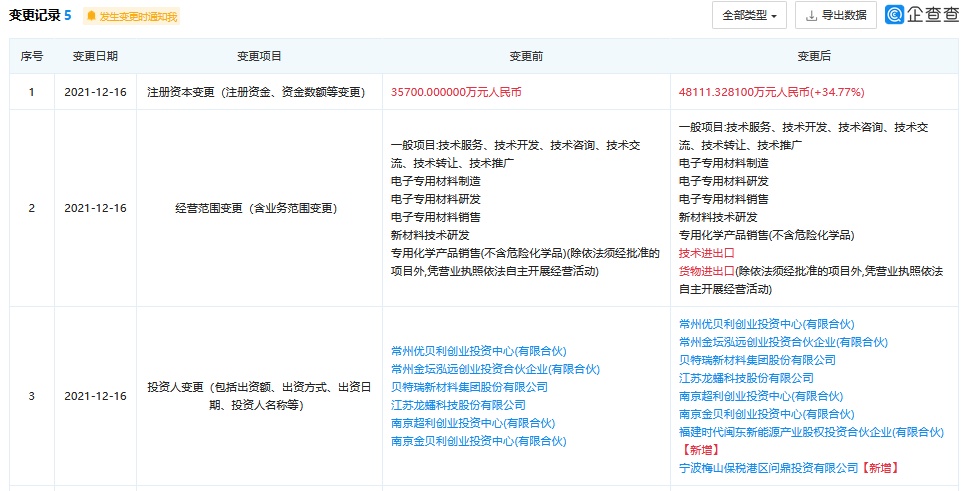The image size is (964, 491).
Task: Open 宁波梅山保税港区问鼎投资有限公司 link
Action: coord(768,468)
